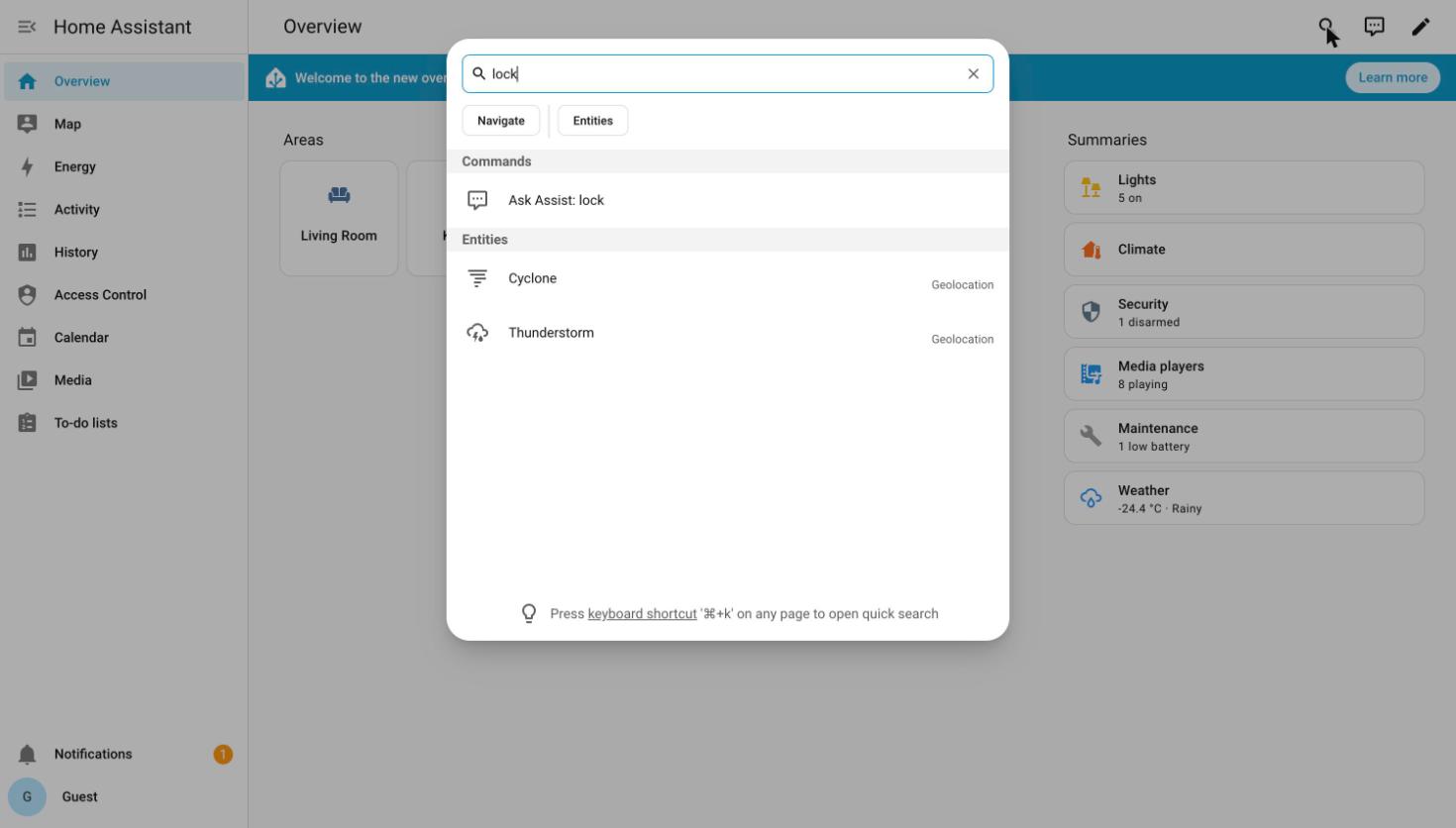Click the Energy lightning icon
The width and height of the screenshot is (1456, 828).
[27, 166]
